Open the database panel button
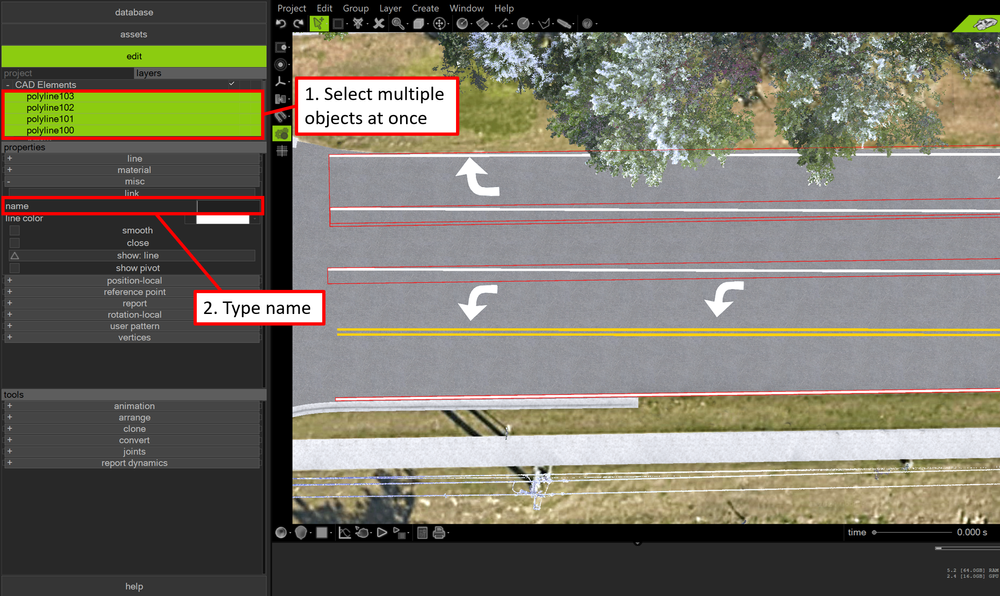1000x596 pixels. click(x=134, y=12)
